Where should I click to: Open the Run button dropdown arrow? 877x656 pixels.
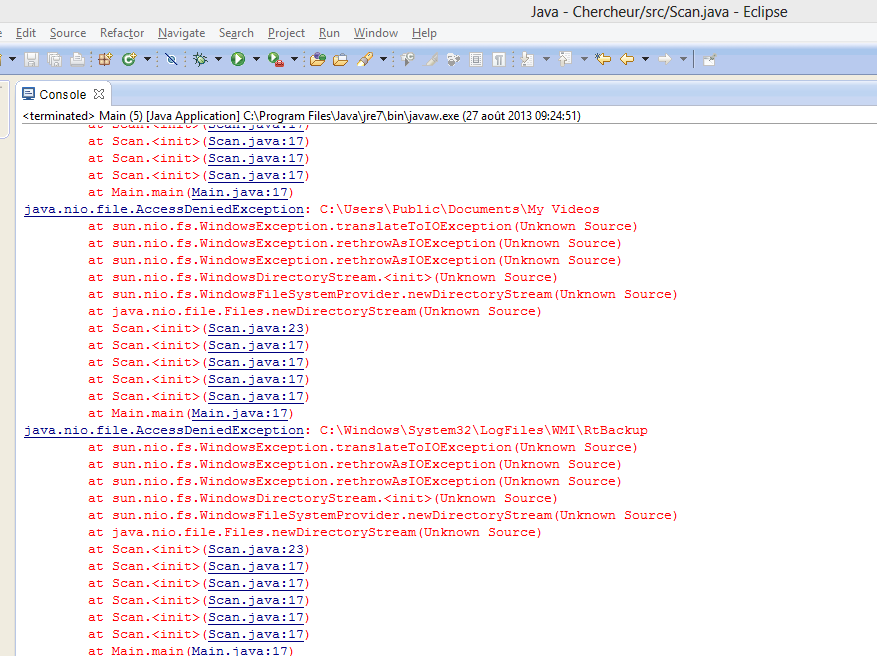pyautogui.click(x=255, y=59)
